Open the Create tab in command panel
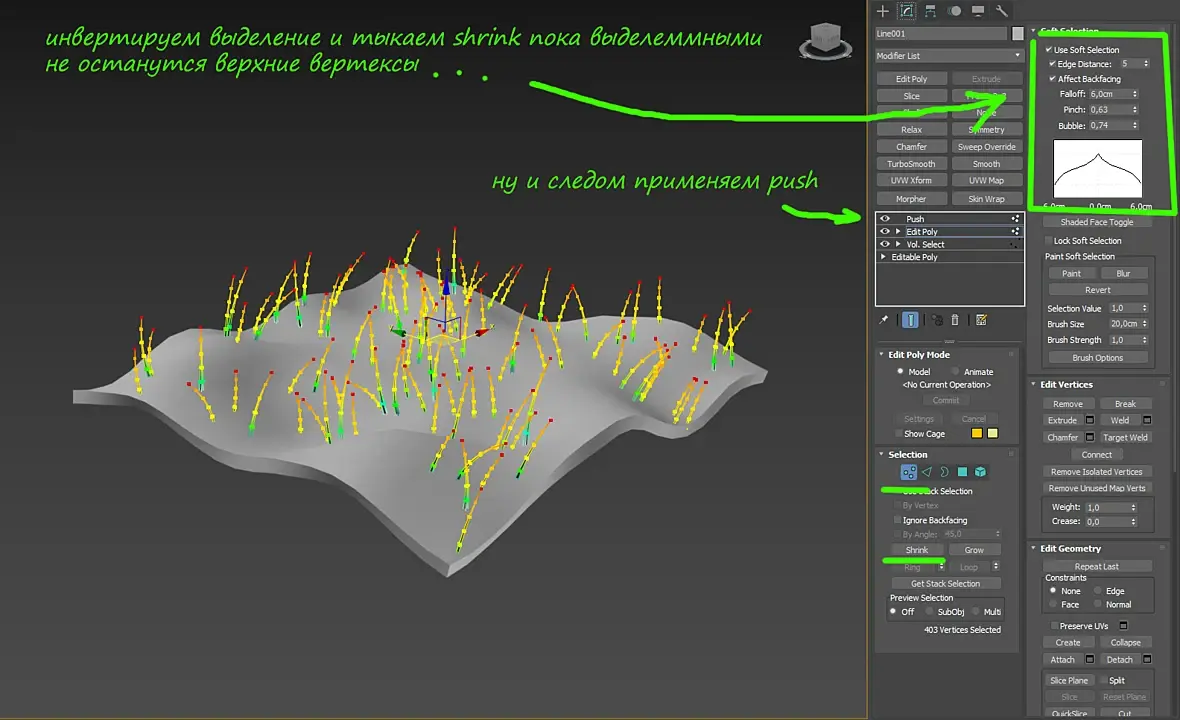1180x720 pixels. pyautogui.click(x=882, y=11)
